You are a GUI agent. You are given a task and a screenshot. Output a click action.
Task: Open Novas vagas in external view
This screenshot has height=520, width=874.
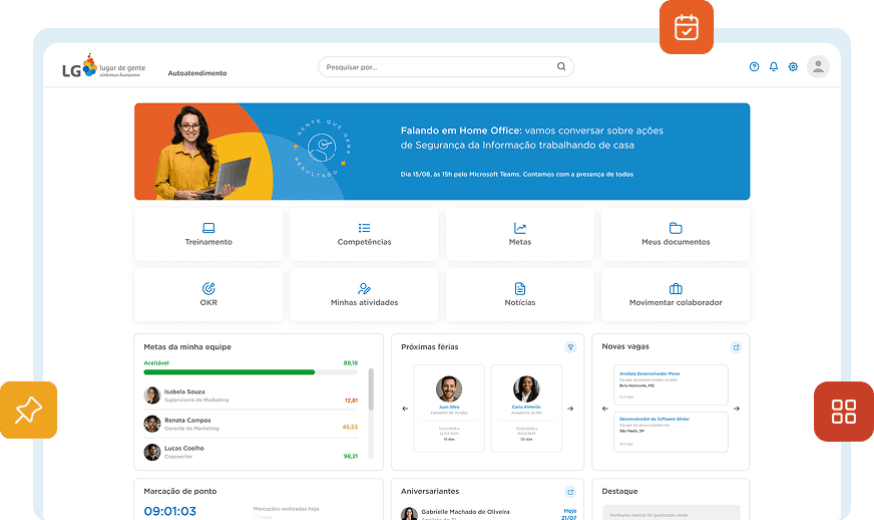coord(736,347)
